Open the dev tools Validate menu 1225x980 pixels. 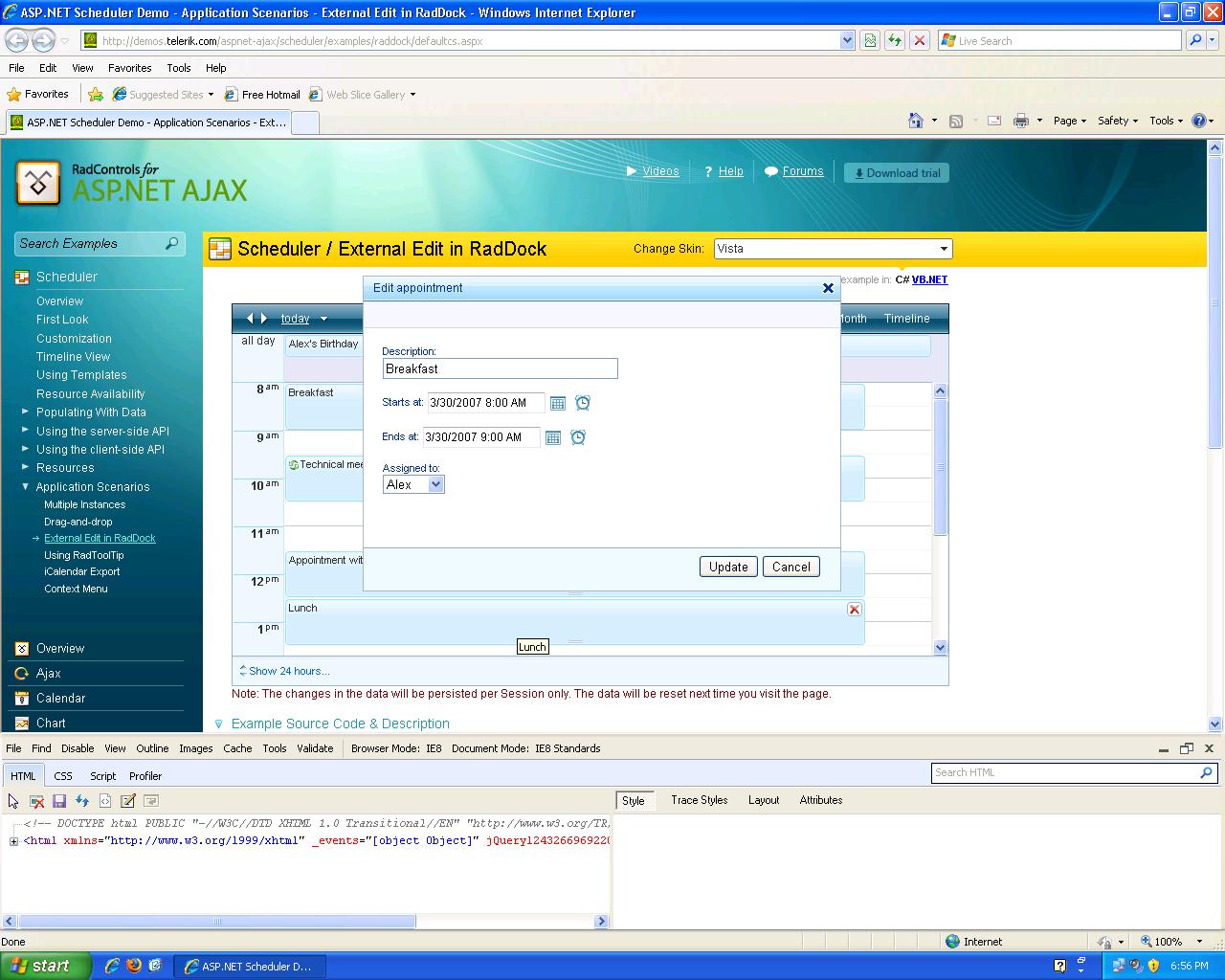click(x=315, y=748)
